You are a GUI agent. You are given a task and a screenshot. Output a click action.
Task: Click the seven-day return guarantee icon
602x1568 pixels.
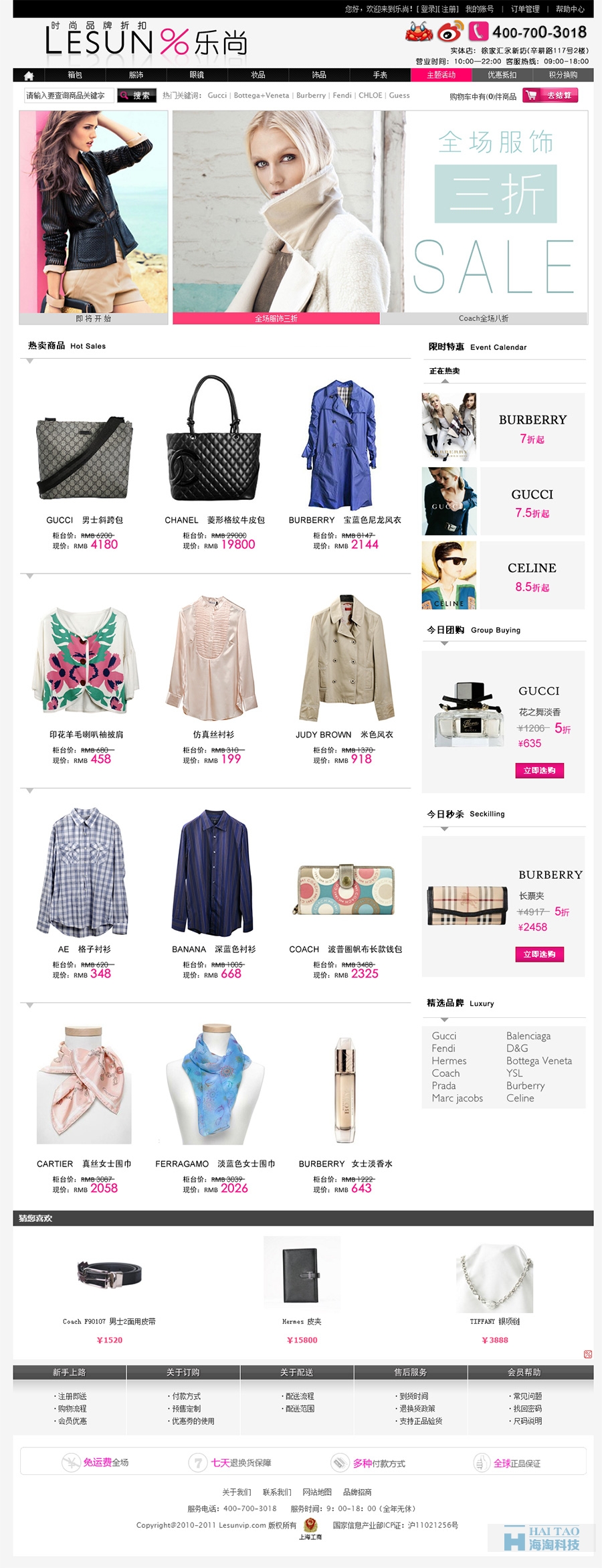point(197,1462)
